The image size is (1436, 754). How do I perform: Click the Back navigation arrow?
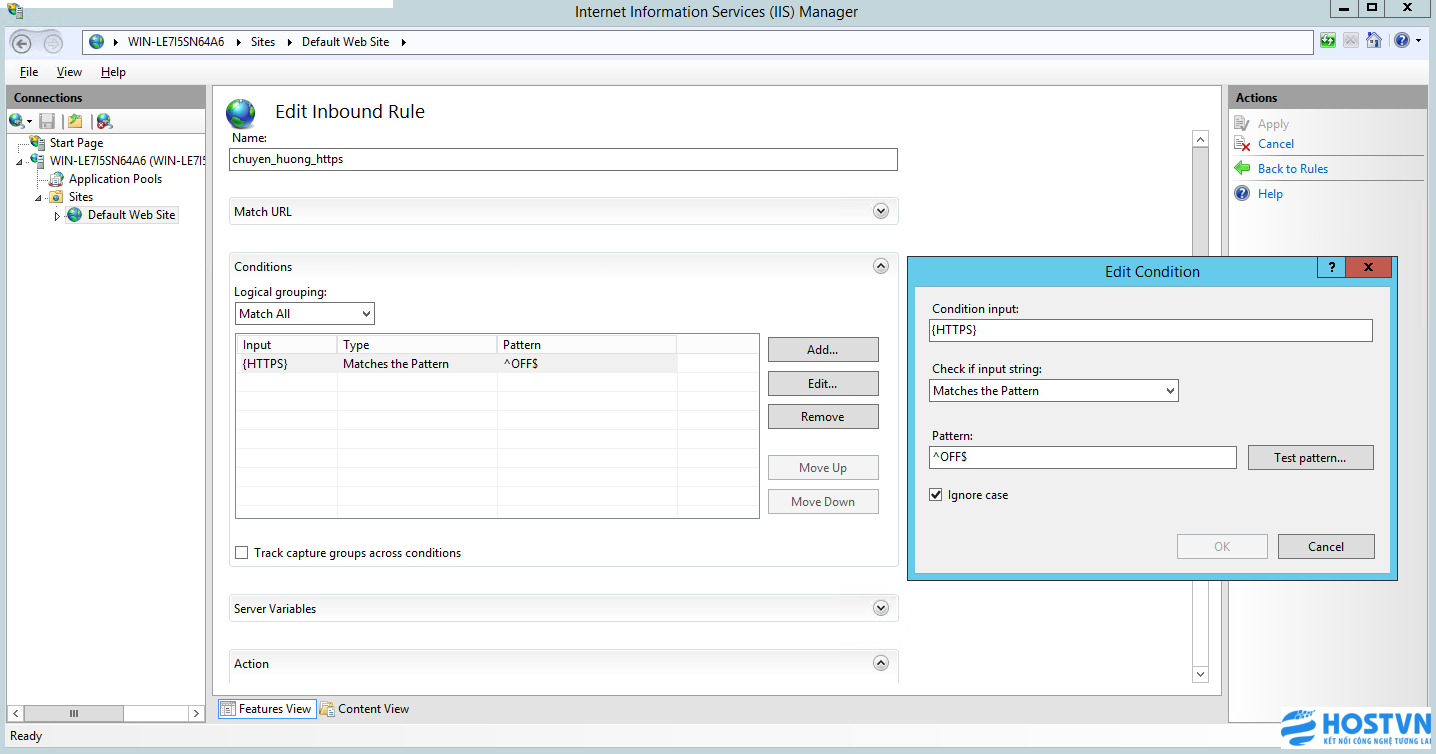pyautogui.click(x=21, y=42)
